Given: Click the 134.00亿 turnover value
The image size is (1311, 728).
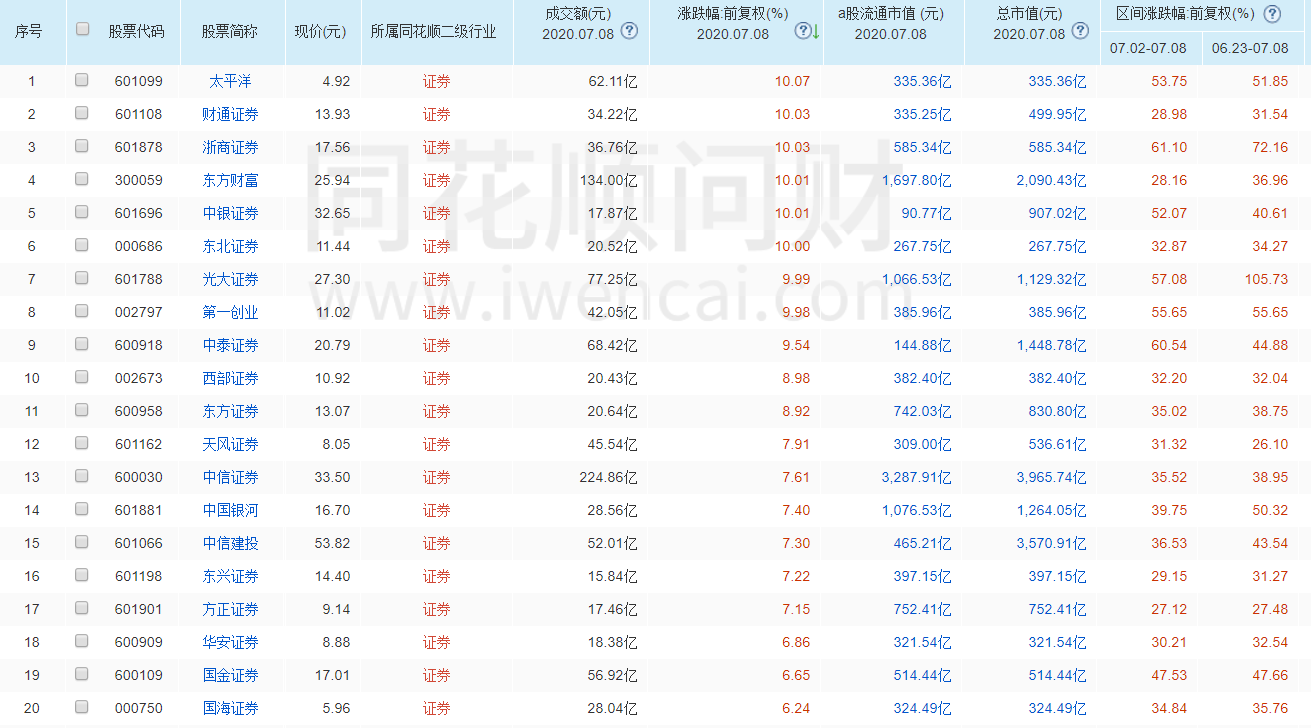Looking at the screenshot, I should (608, 180).
